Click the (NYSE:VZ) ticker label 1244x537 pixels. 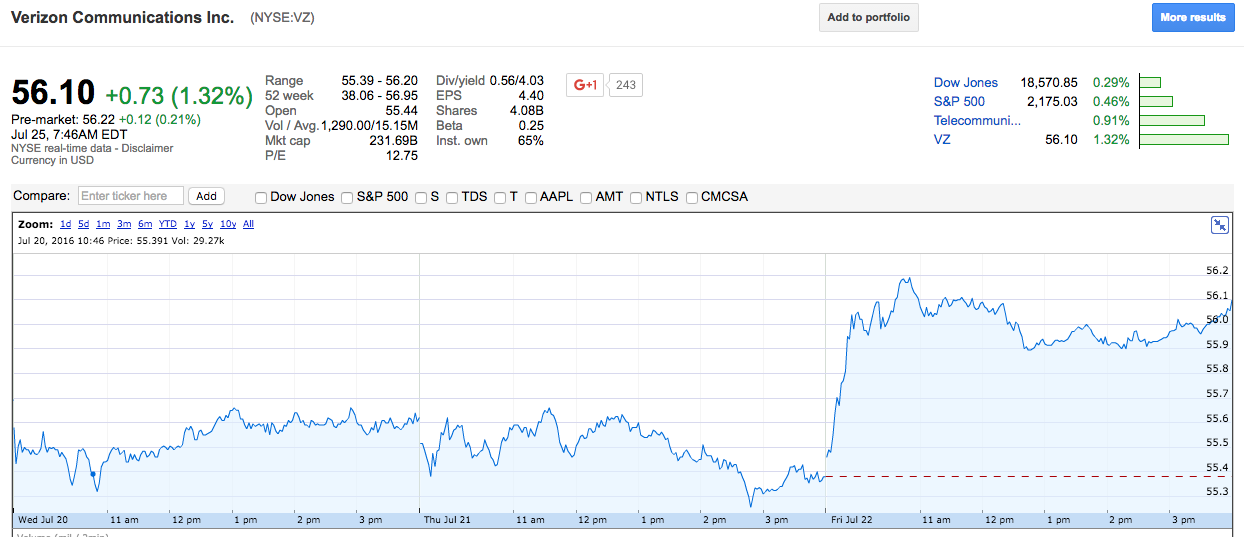coord(282,18)
